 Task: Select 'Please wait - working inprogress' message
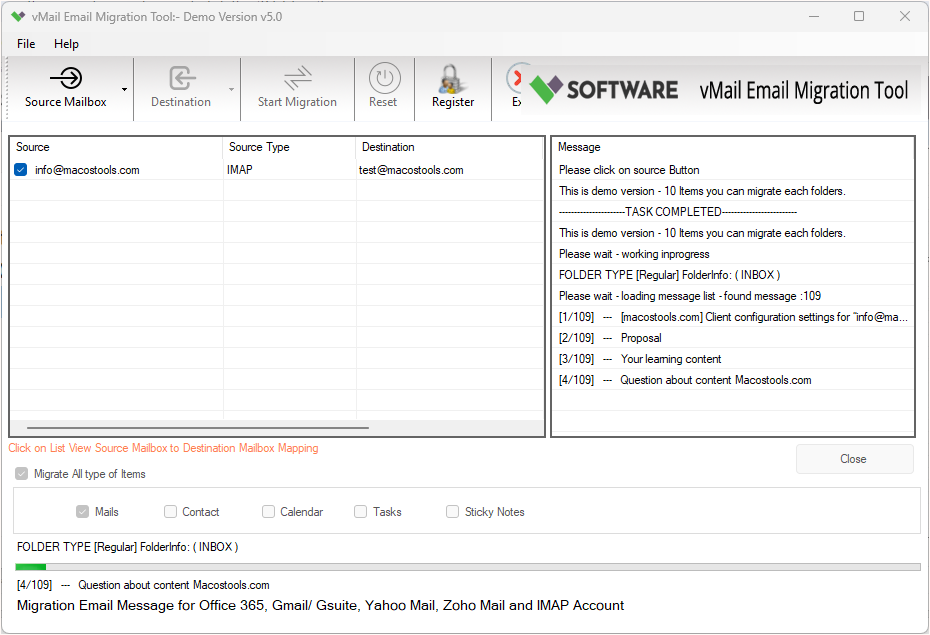tap(734, 254)
